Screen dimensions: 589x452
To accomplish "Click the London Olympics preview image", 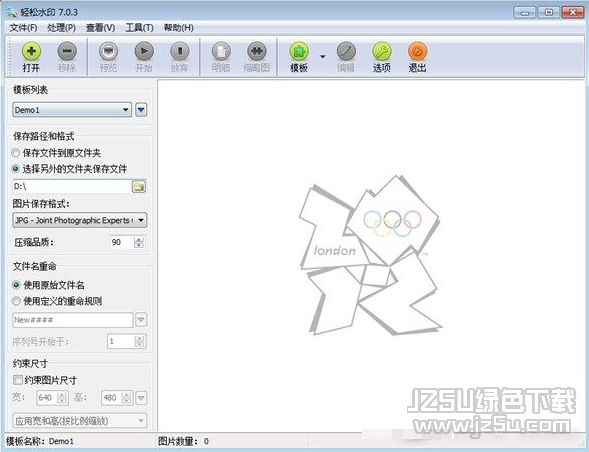I will pyautogui.click(x=370, y=255).
